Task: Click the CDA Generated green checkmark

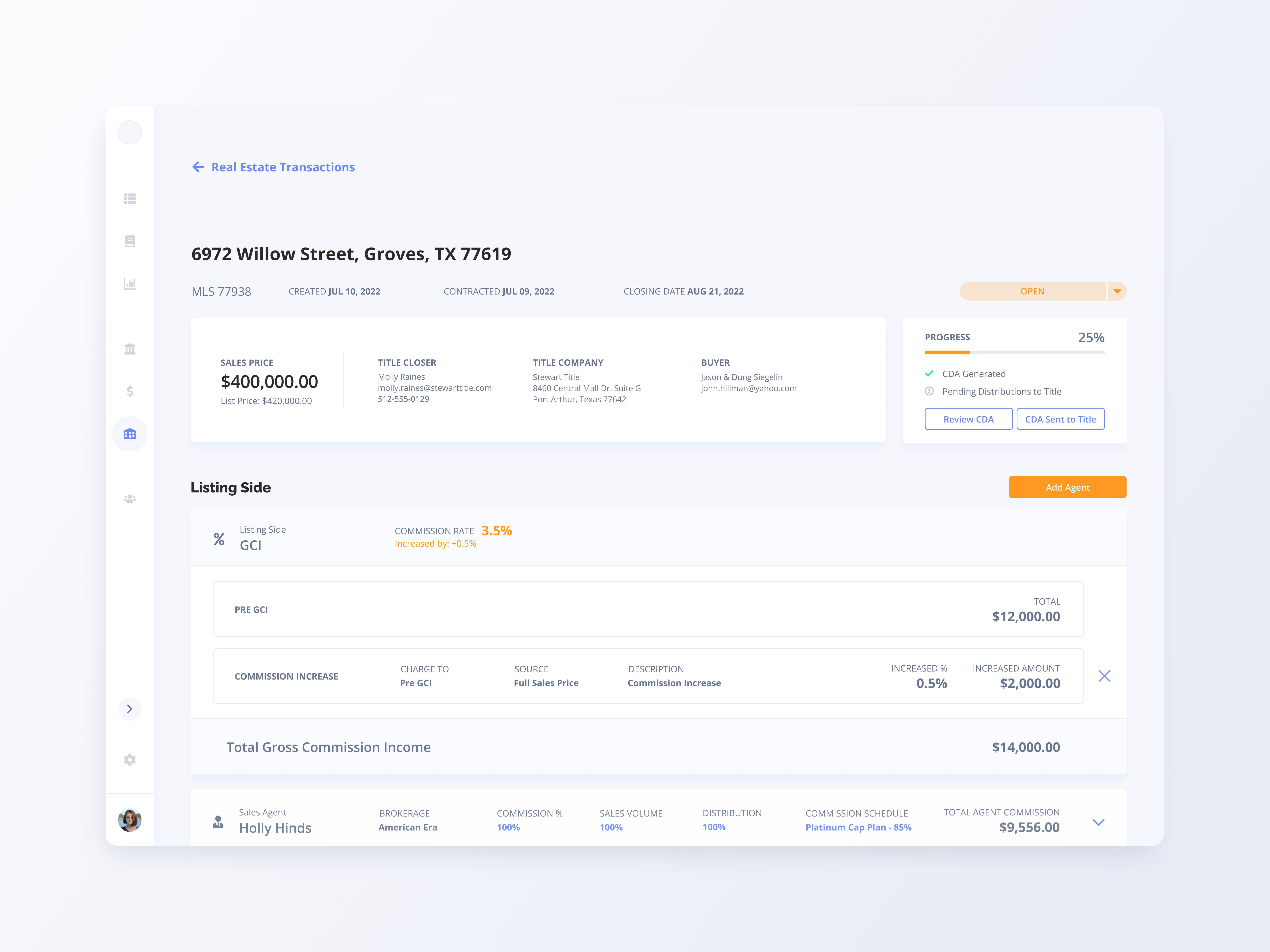Action: (929, 374)
